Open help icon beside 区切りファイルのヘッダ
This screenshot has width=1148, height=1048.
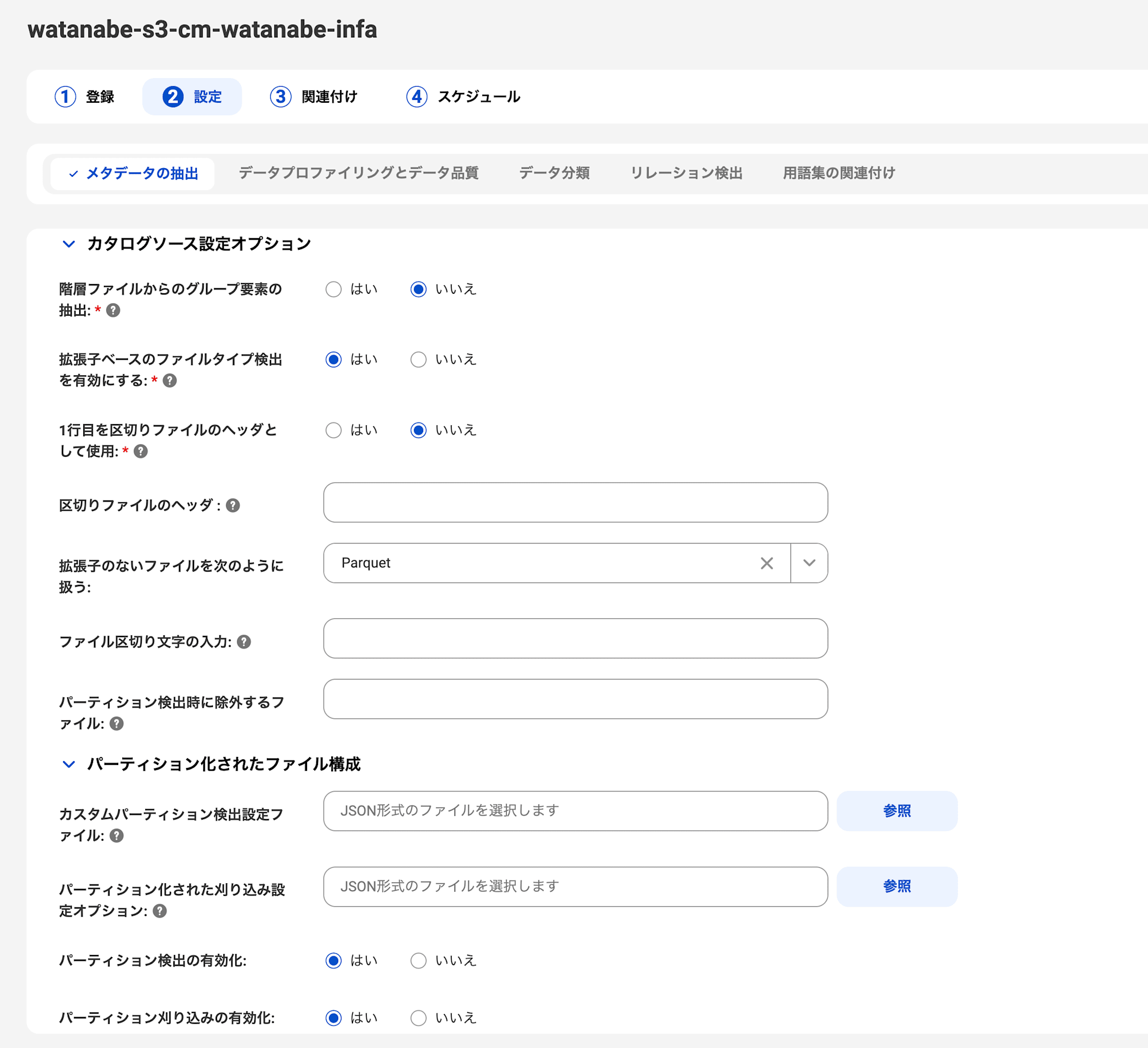(232, 505)
